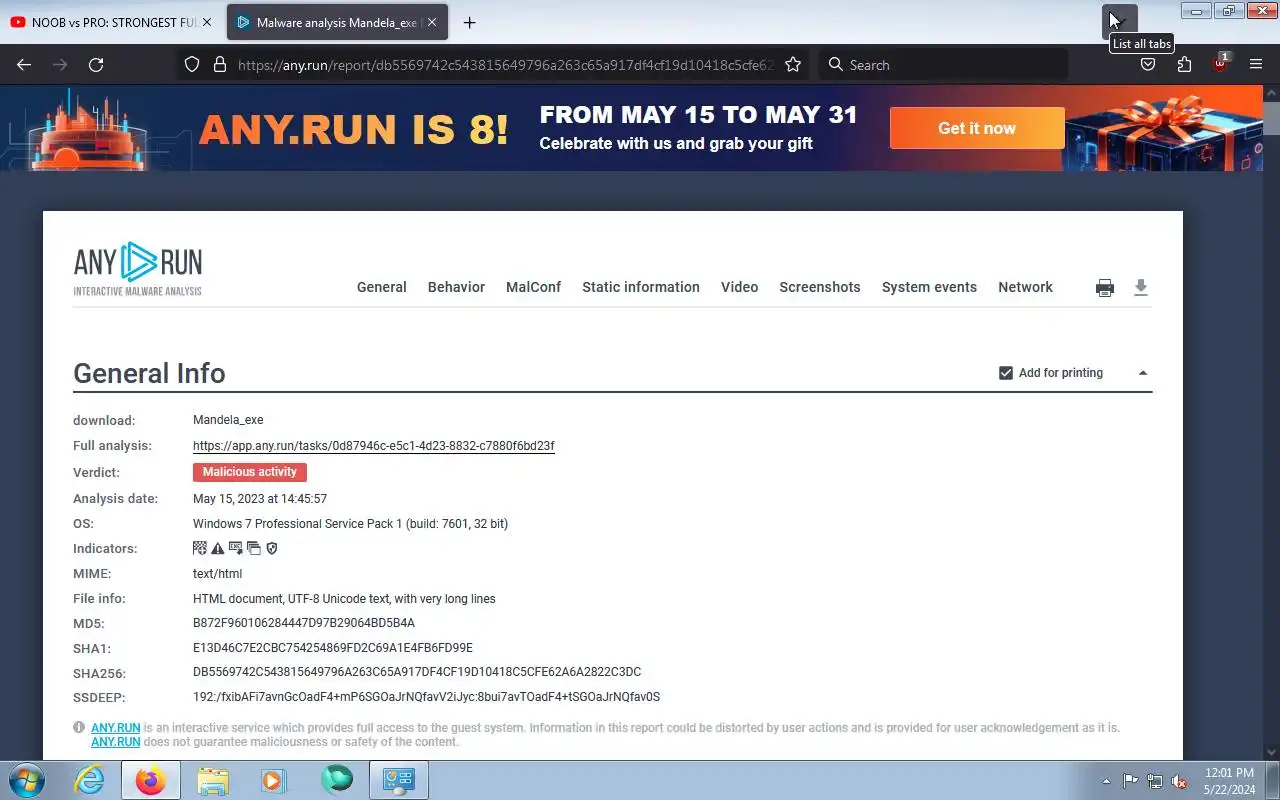
Task: Reload the page with refresh icon
Action: pos(96,65)
